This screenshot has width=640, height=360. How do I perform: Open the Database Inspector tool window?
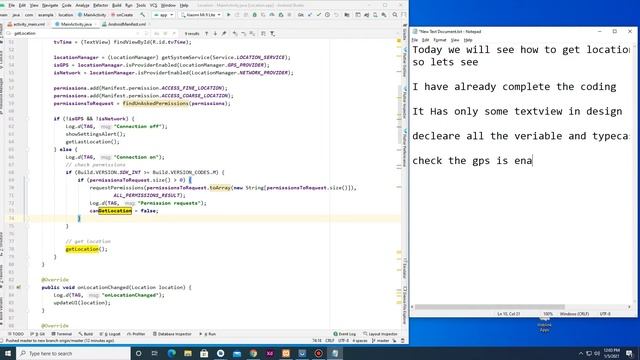point(172,334)
